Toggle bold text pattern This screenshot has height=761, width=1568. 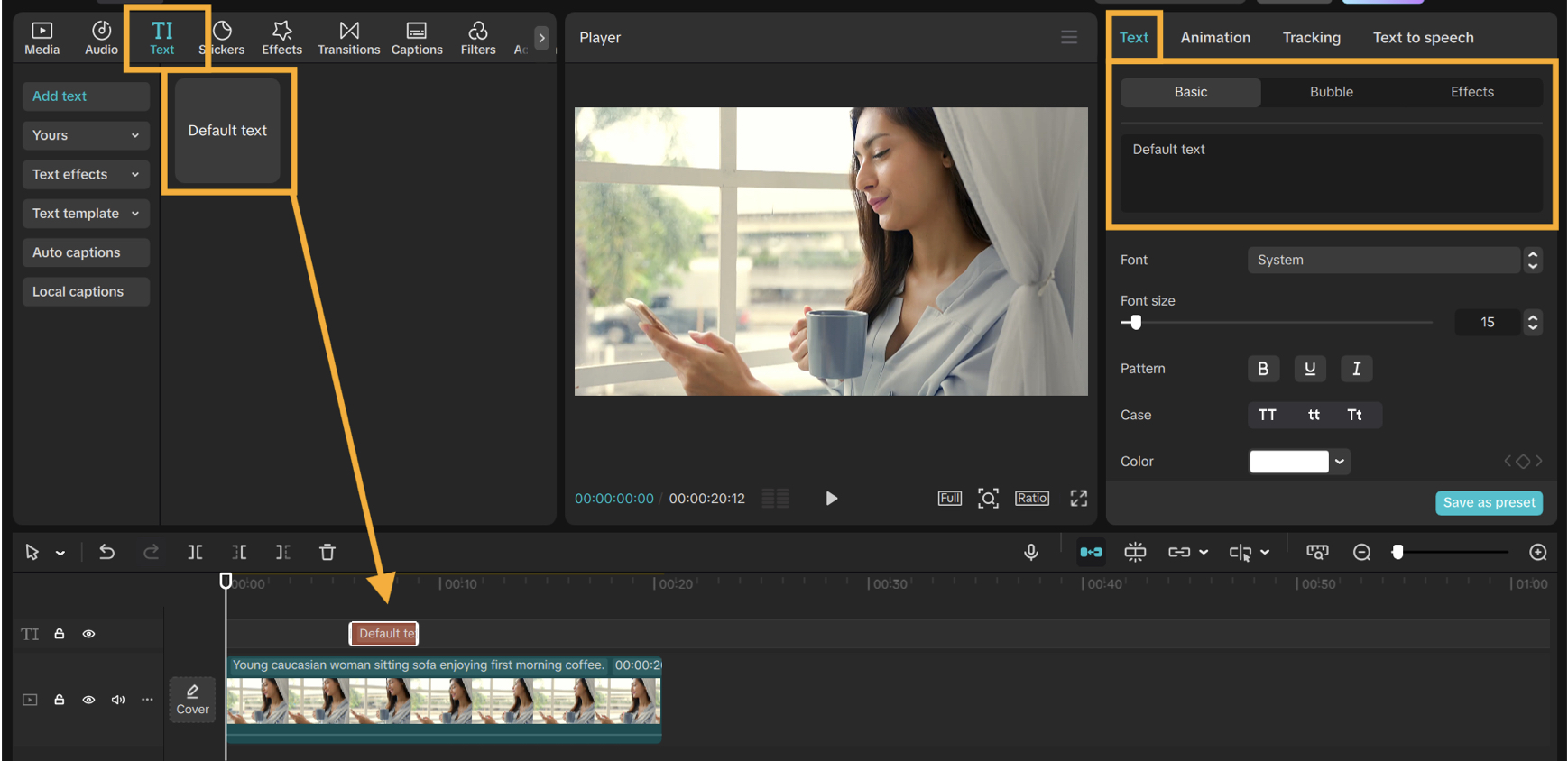tap(1263, 369)
